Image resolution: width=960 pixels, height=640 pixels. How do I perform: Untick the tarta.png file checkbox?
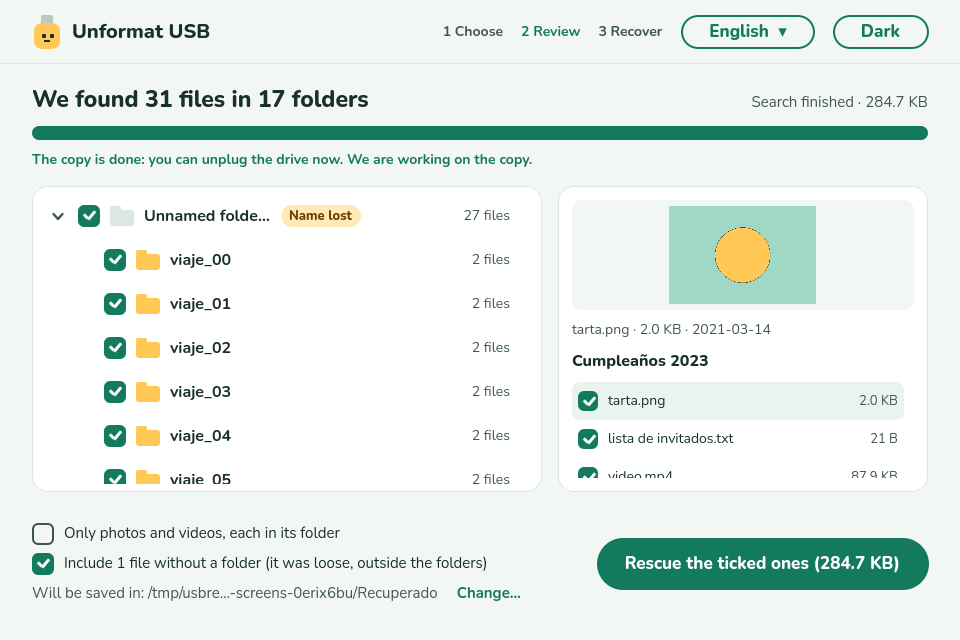click(588, 401)
